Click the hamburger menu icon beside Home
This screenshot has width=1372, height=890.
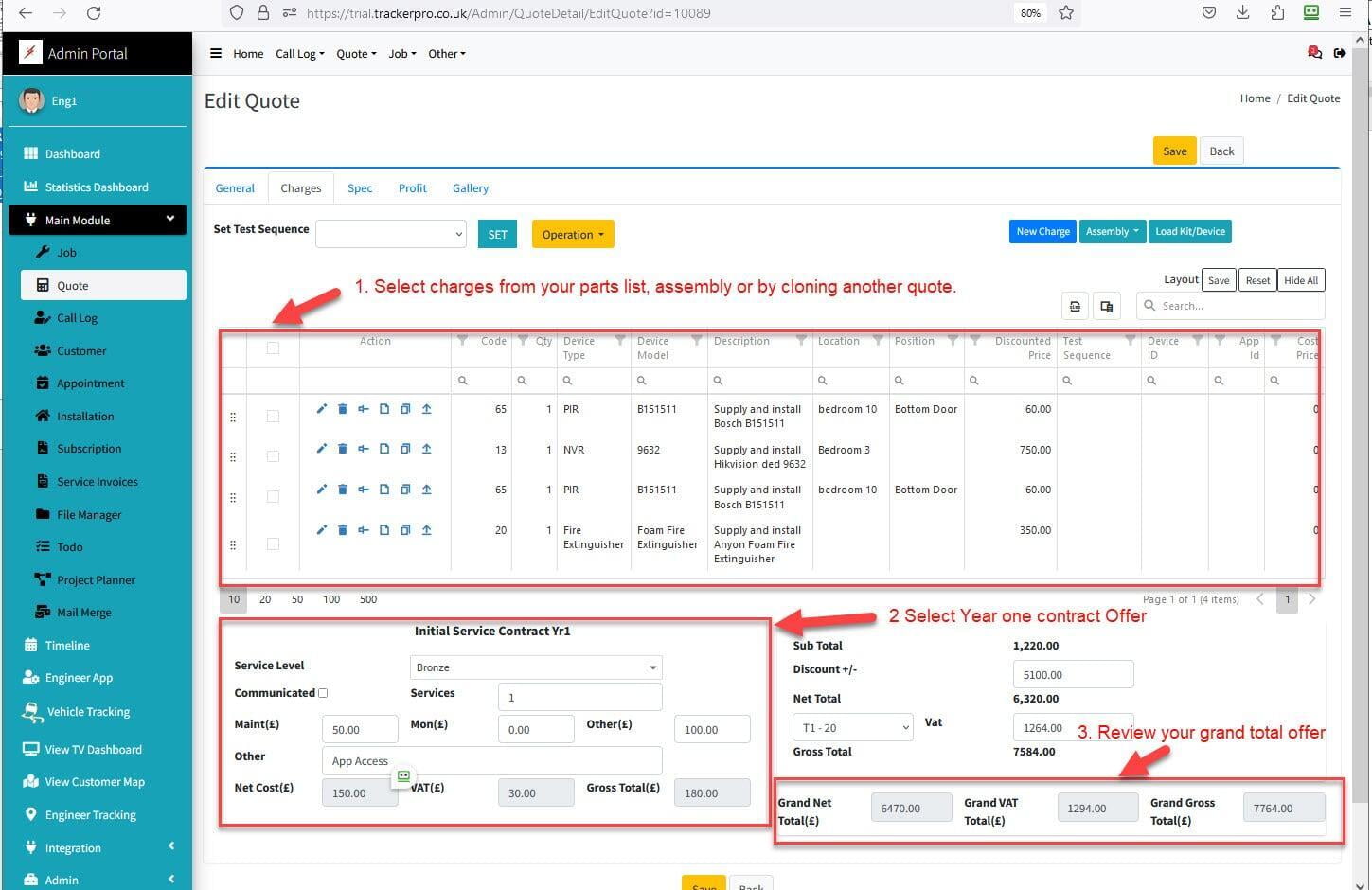[216, 54]
